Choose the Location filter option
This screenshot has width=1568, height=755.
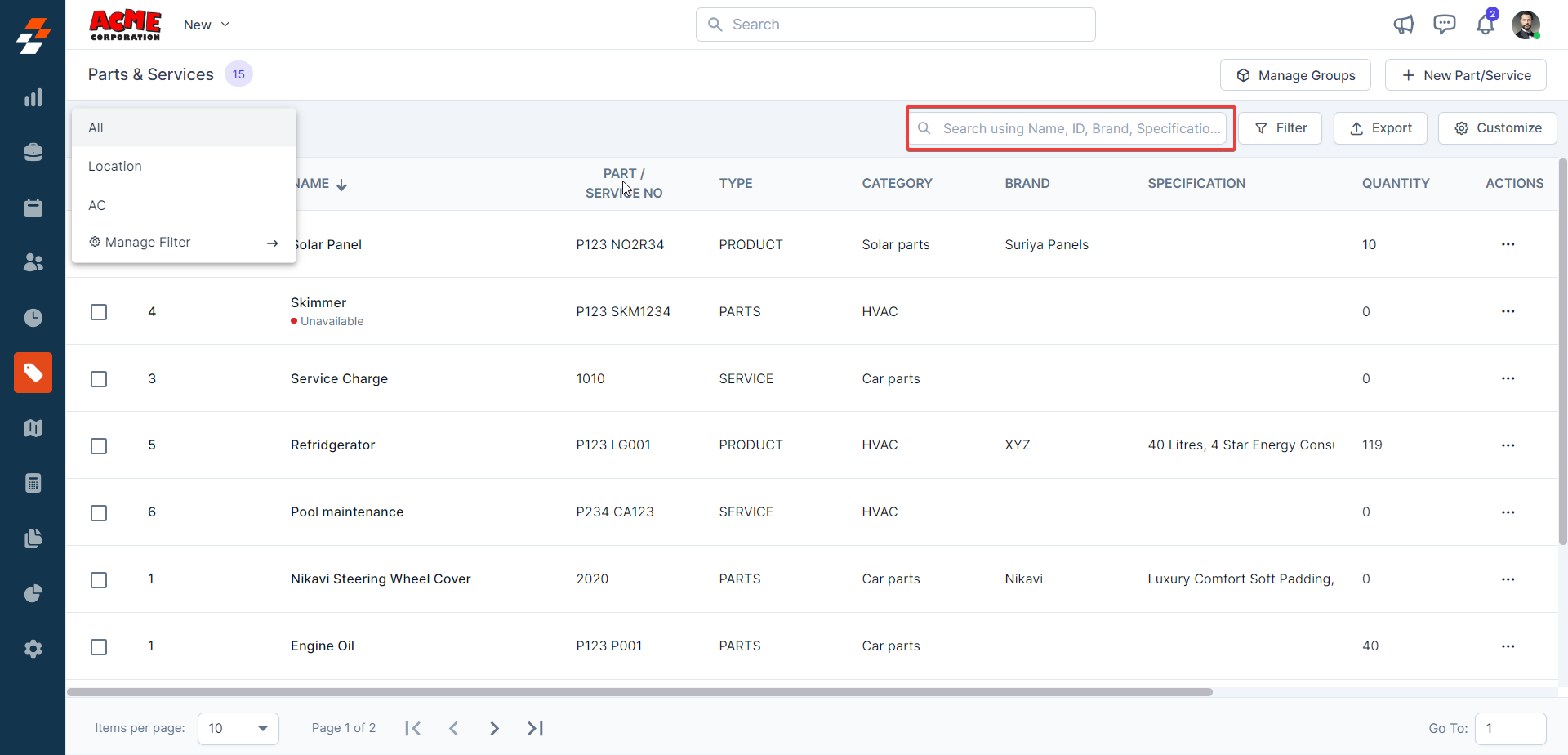click(115, 166)
